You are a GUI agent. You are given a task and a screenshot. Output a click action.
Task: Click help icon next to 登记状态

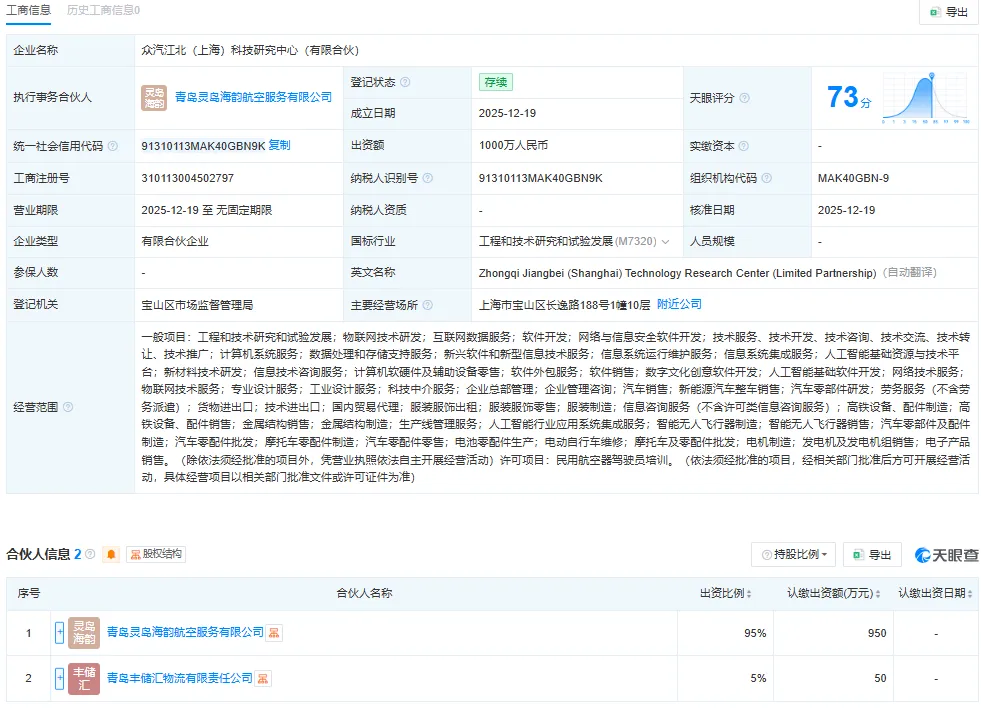(x=405, y=82)
